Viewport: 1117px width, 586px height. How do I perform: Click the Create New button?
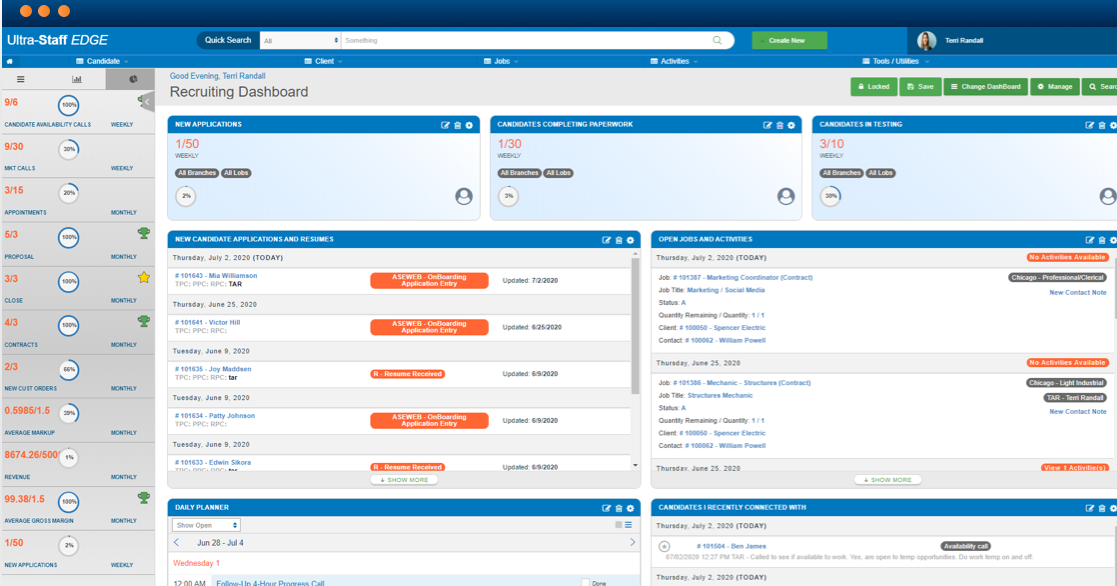coord(789,41)
